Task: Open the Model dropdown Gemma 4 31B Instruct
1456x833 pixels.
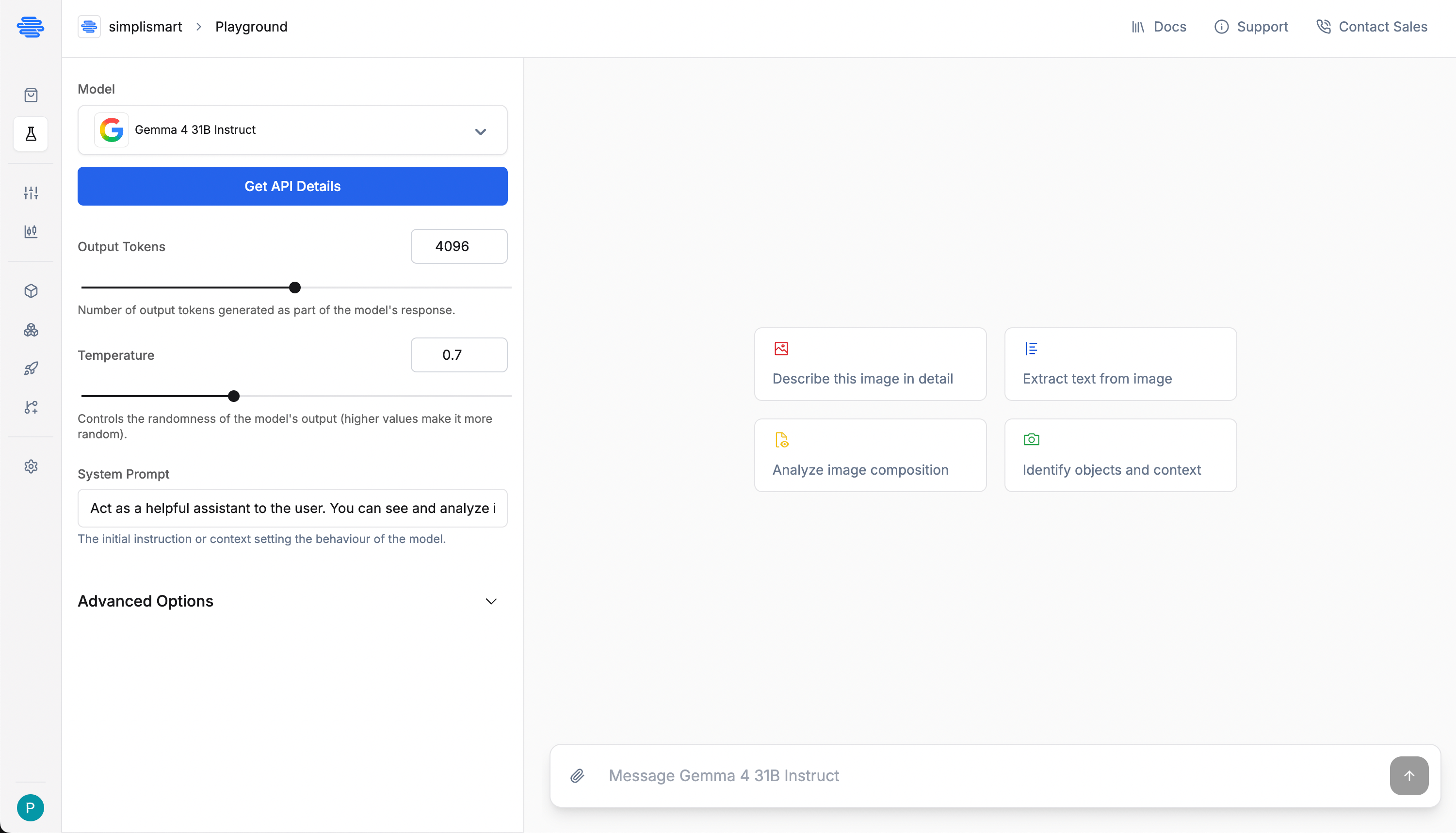Action: (292, 130)
